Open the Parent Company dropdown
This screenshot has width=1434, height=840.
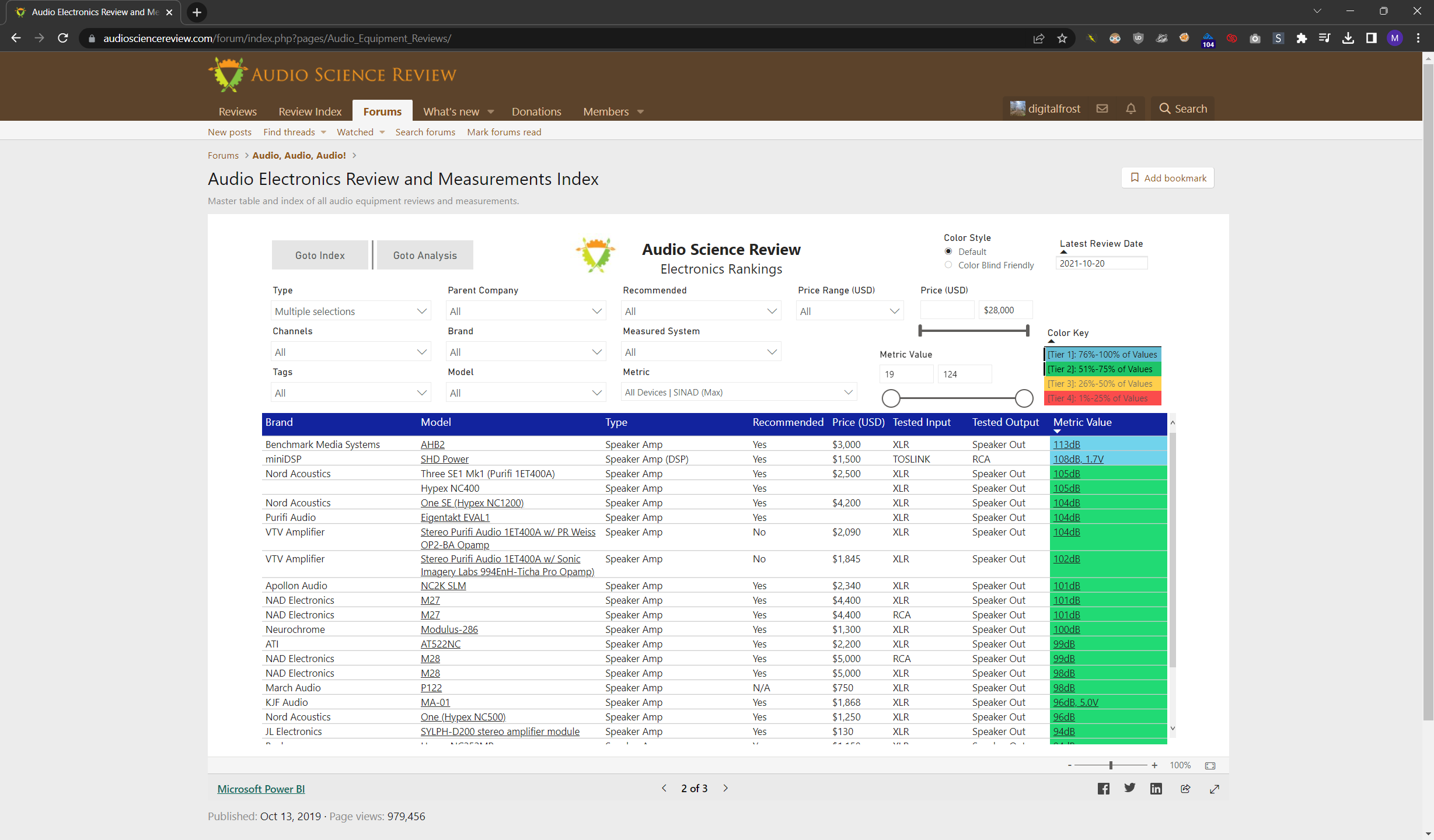[x=526, y=311]
